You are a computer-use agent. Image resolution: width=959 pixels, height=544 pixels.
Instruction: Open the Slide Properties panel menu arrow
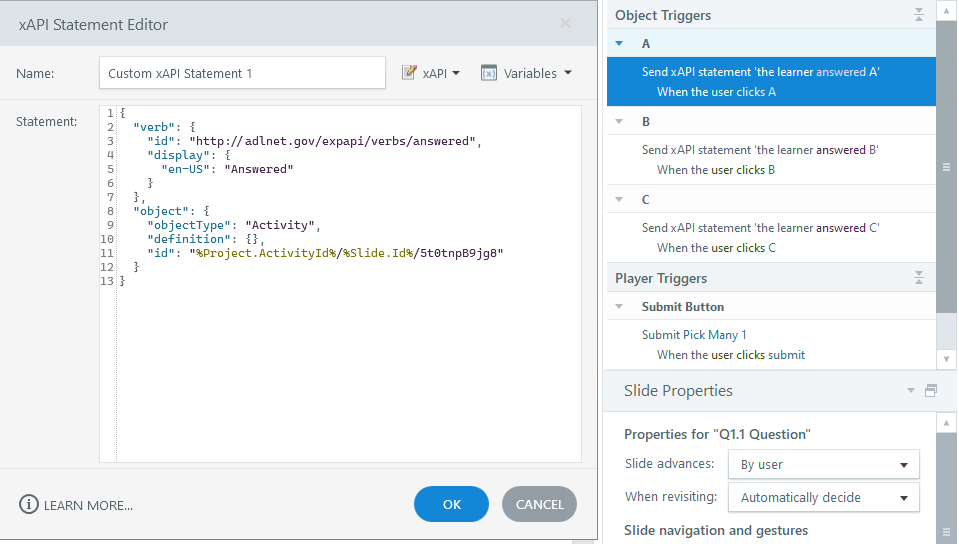[910, 391]
